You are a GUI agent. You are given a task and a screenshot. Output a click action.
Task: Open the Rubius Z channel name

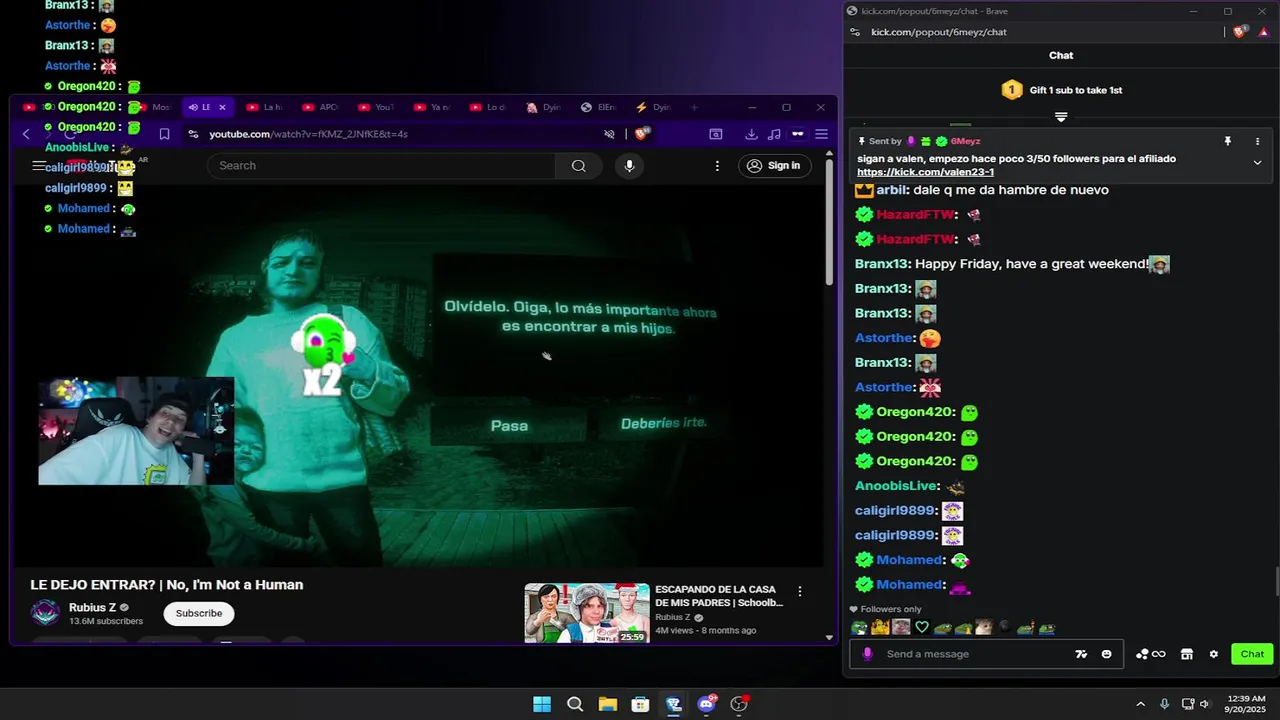click(x=93, y=607)
